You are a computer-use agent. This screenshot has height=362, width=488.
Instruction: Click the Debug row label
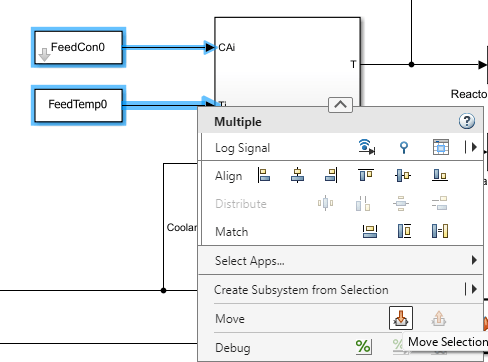(233, 348)
